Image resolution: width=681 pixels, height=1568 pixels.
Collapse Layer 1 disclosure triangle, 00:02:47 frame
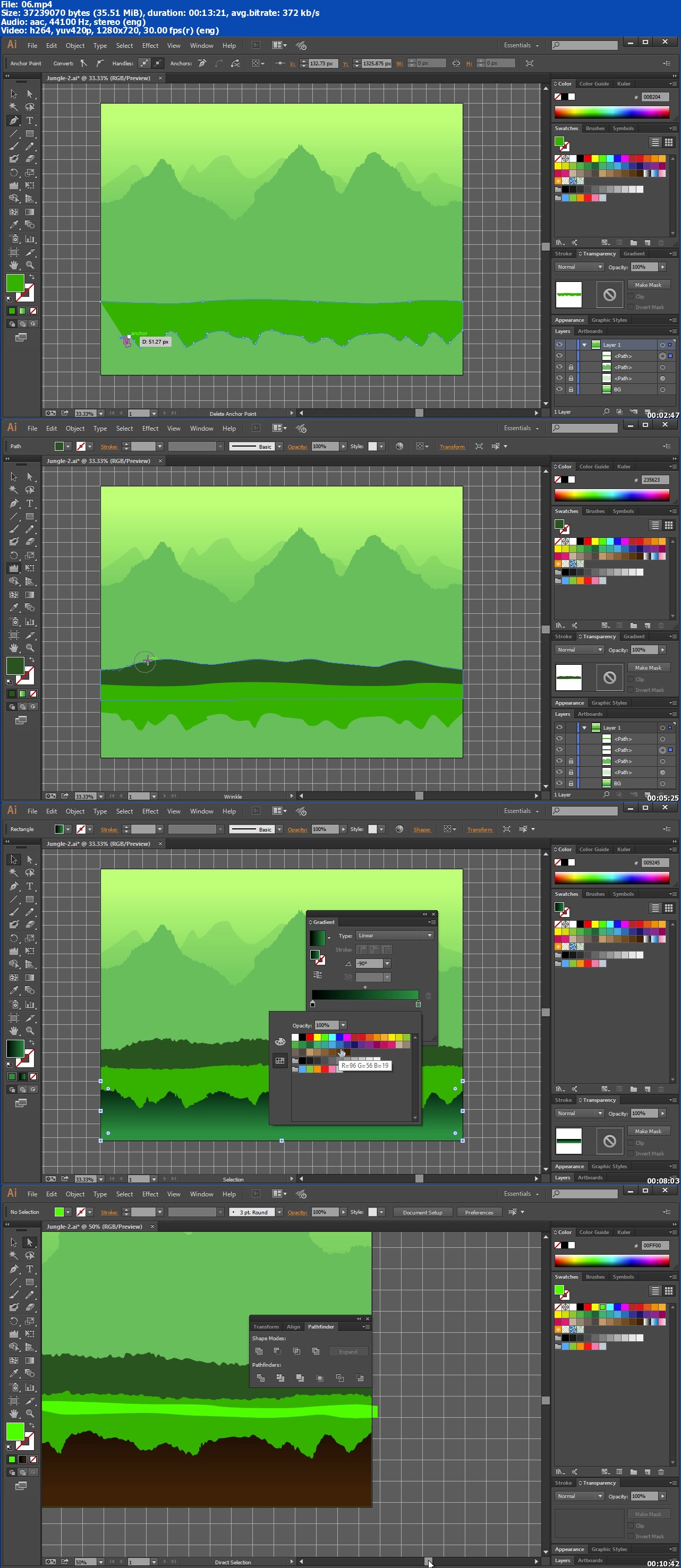pyautogui.click(x=584, y=345)
